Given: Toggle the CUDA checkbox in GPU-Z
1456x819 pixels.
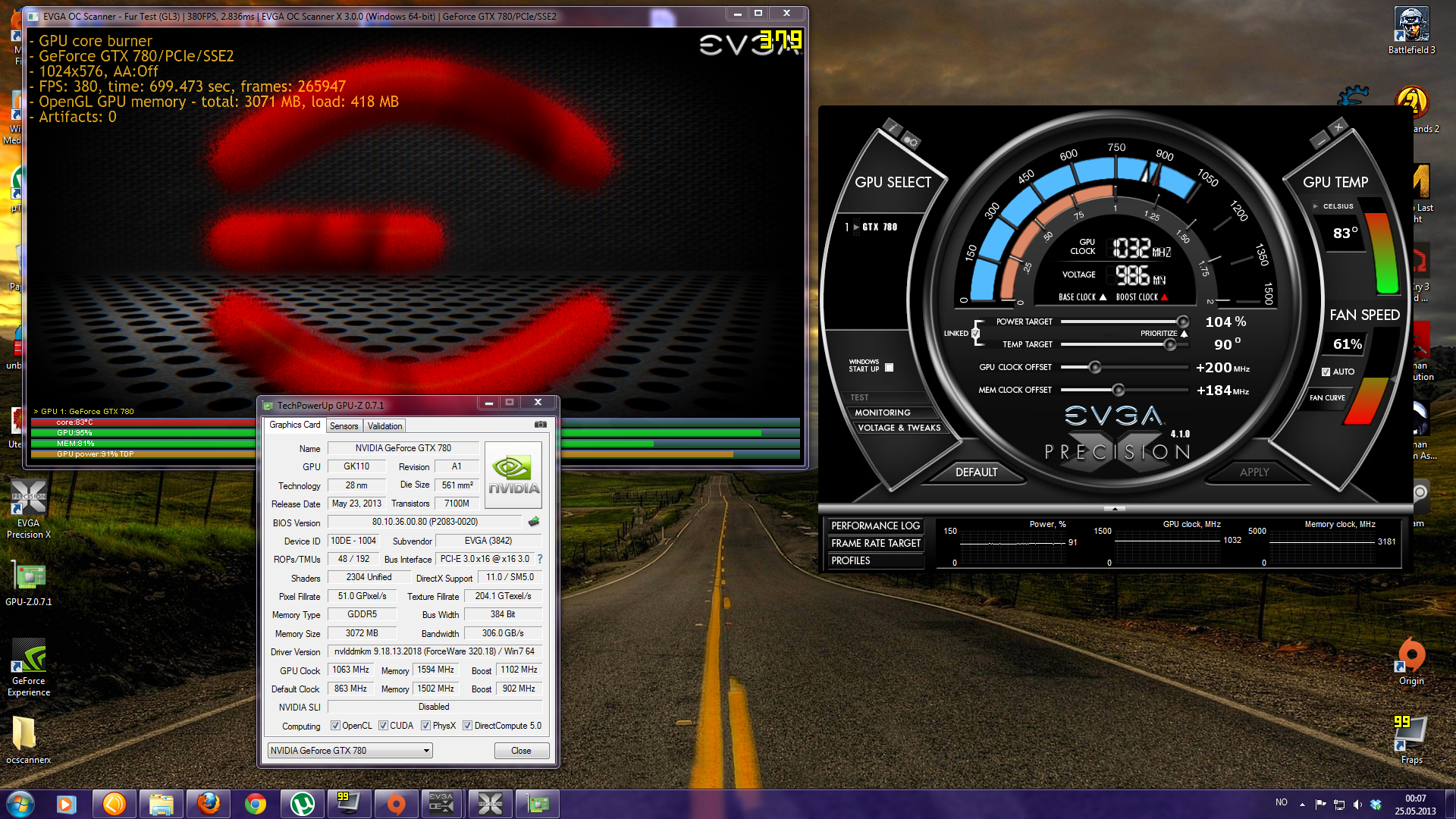Looking at the screenshot, I should click(383, 726).
